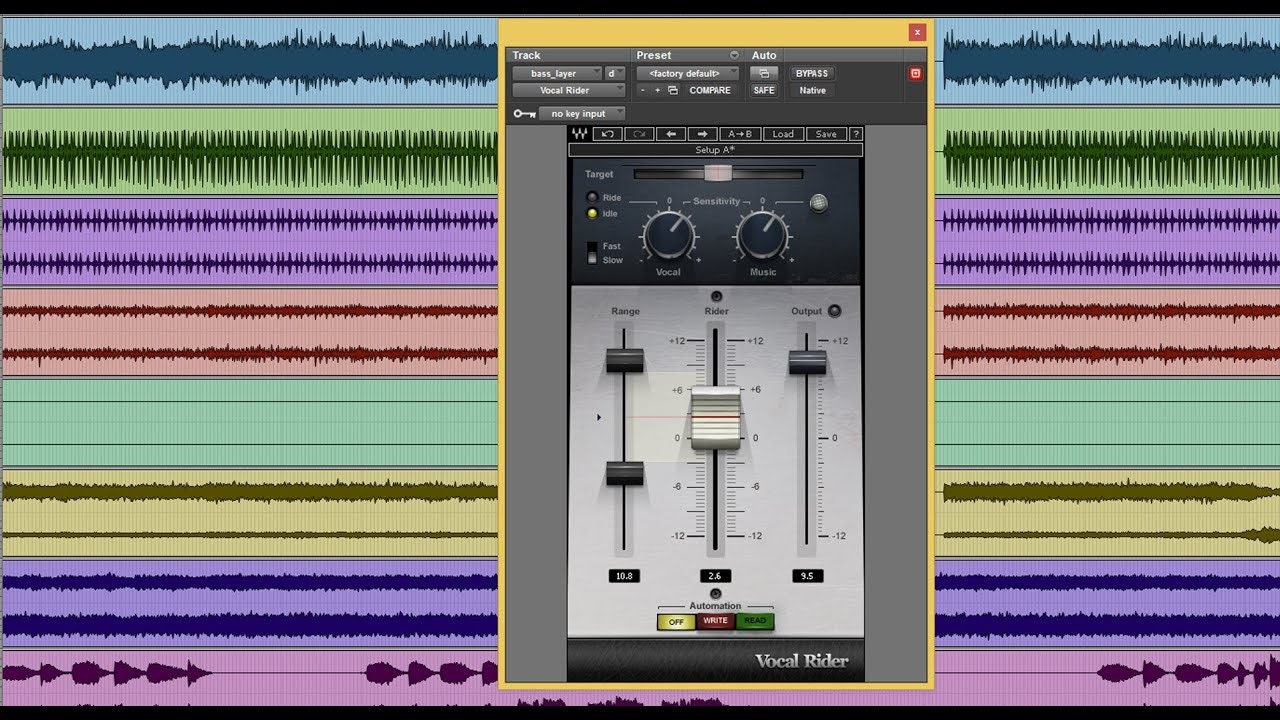
Task: Click the Rider value field 2.6
Action: (715, 576)
